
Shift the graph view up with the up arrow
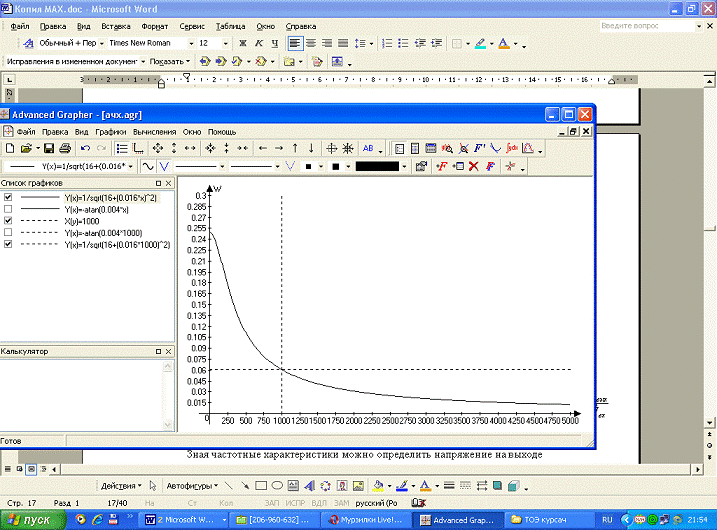[295, 148]
